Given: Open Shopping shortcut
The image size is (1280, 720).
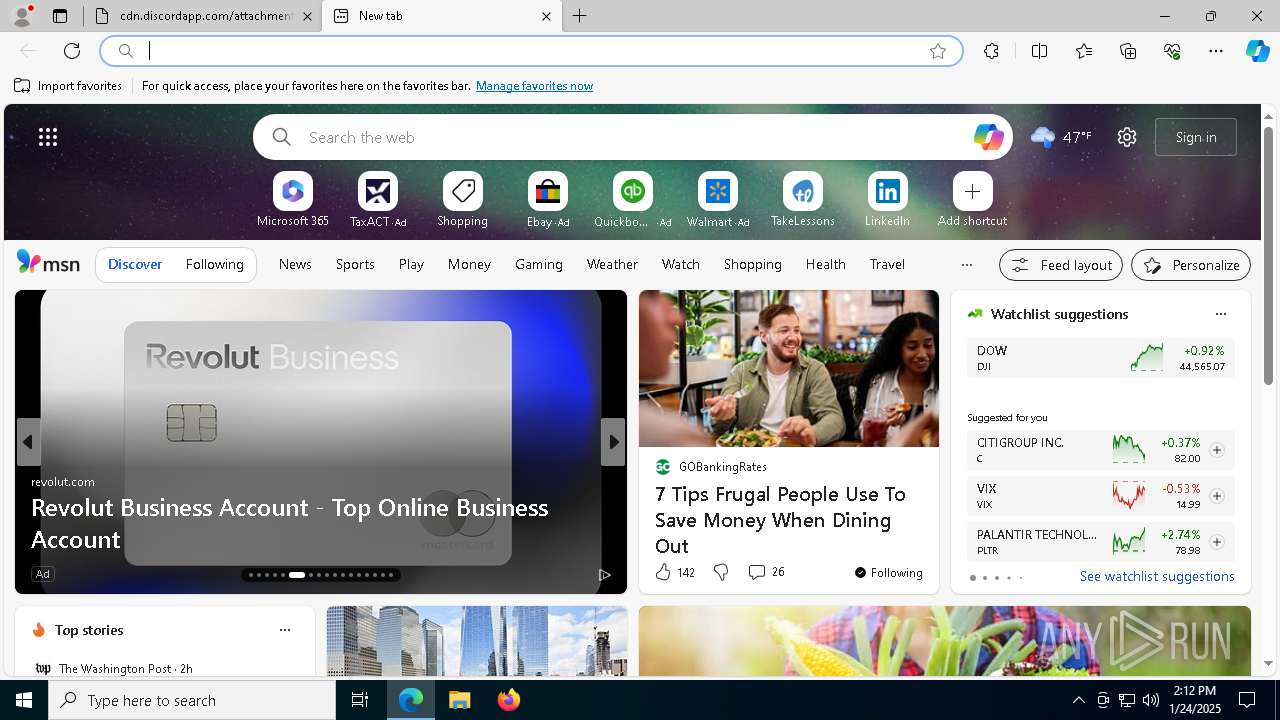Looking at the screenshot, I should click(462, 200).
